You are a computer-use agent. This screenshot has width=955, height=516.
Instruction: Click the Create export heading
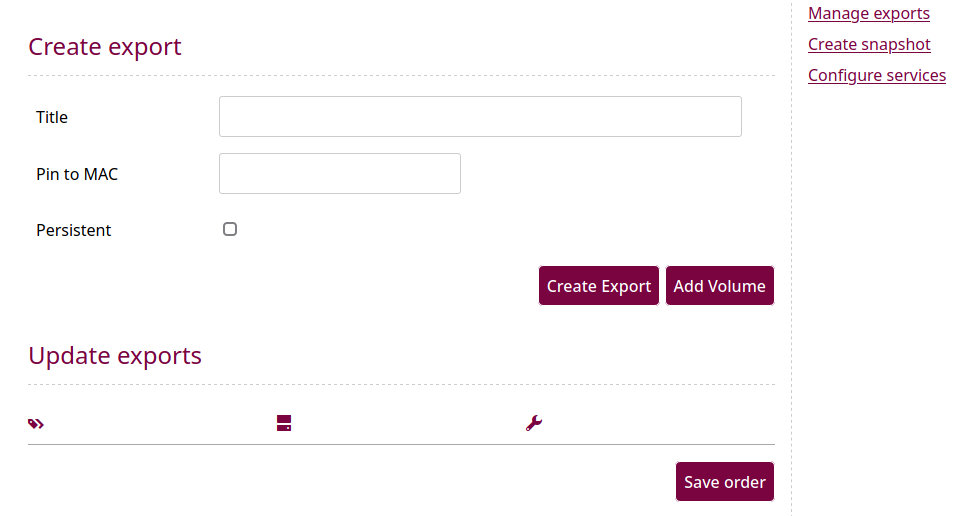(x=105, y=47)
